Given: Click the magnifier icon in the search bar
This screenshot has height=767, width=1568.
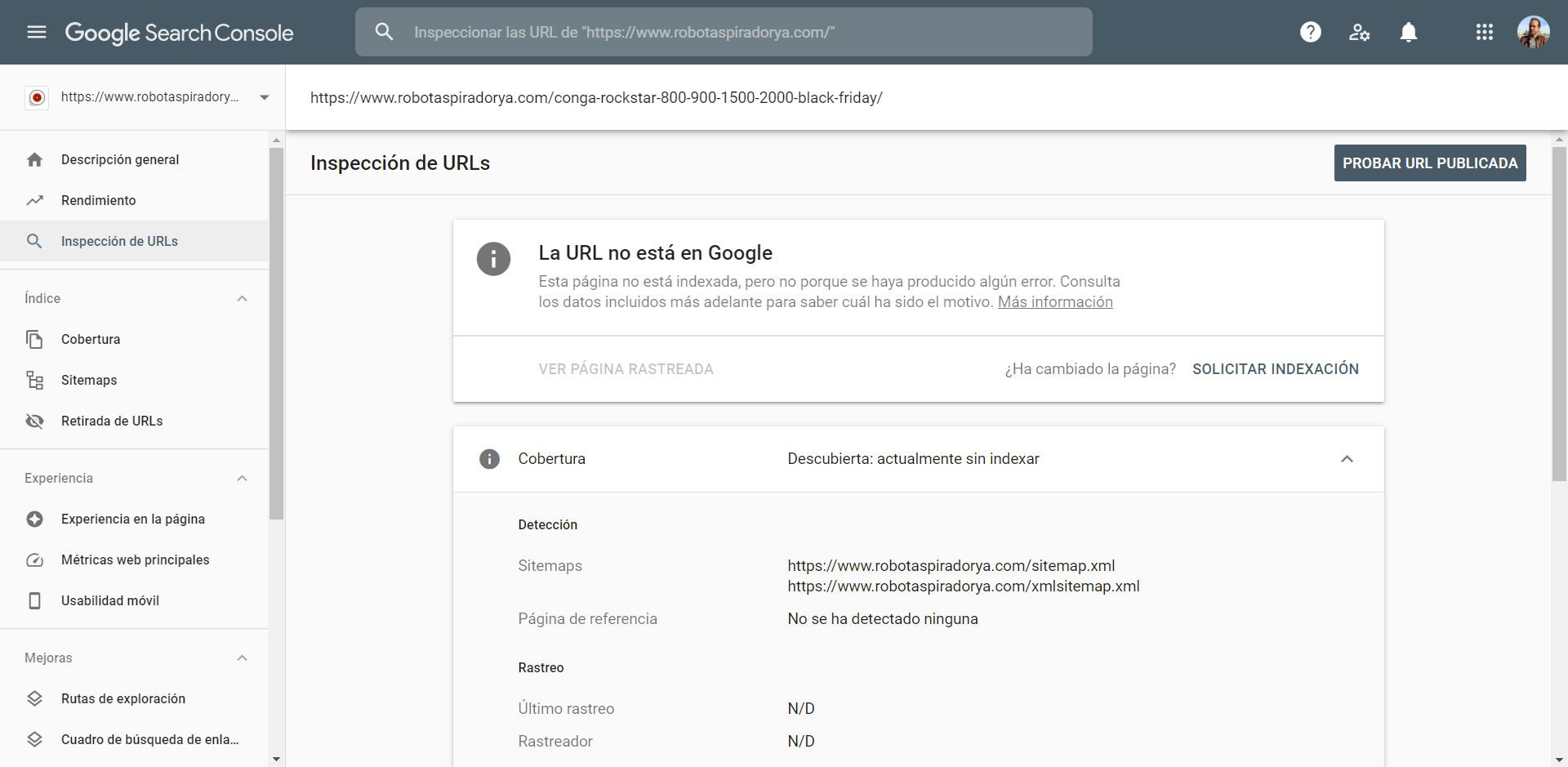Looking at the screenshot, I should [384, 32].
